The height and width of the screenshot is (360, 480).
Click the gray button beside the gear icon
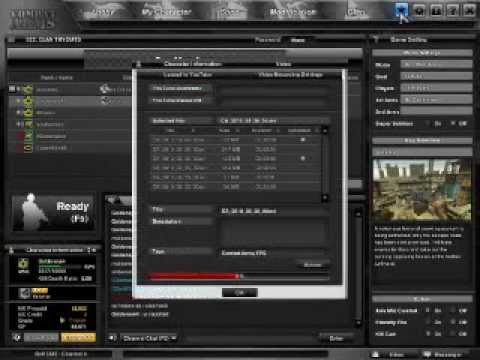[41, 338]
